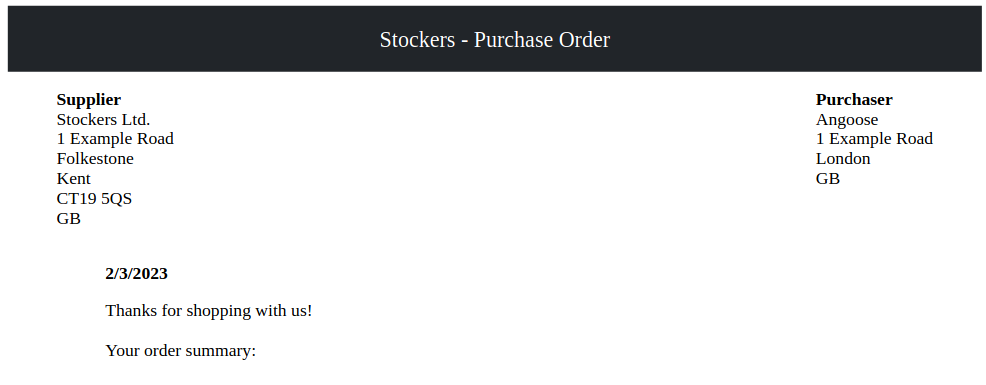Click the purchaser's 1 Example Road address line
The image size is (986, 385).
click(x=874, y=139)
